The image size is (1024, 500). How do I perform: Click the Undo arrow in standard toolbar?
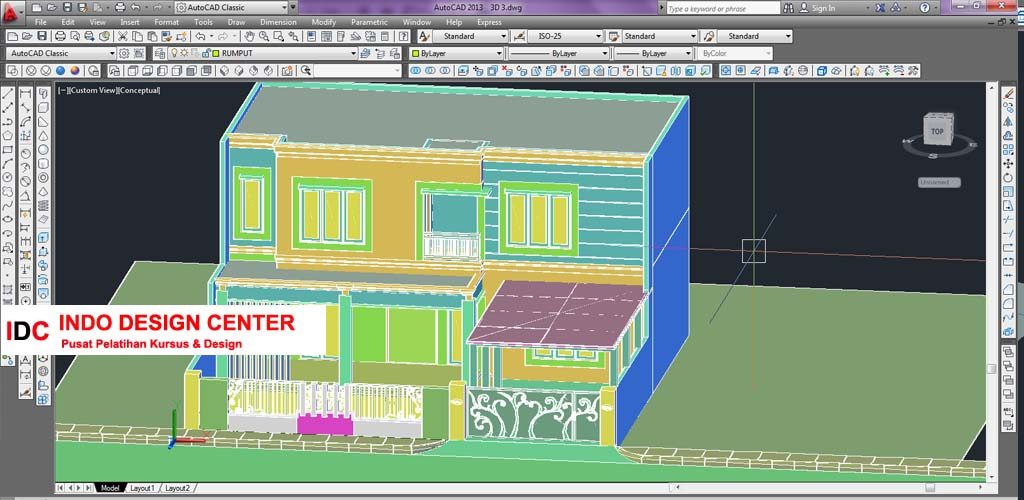click(200, 37)
